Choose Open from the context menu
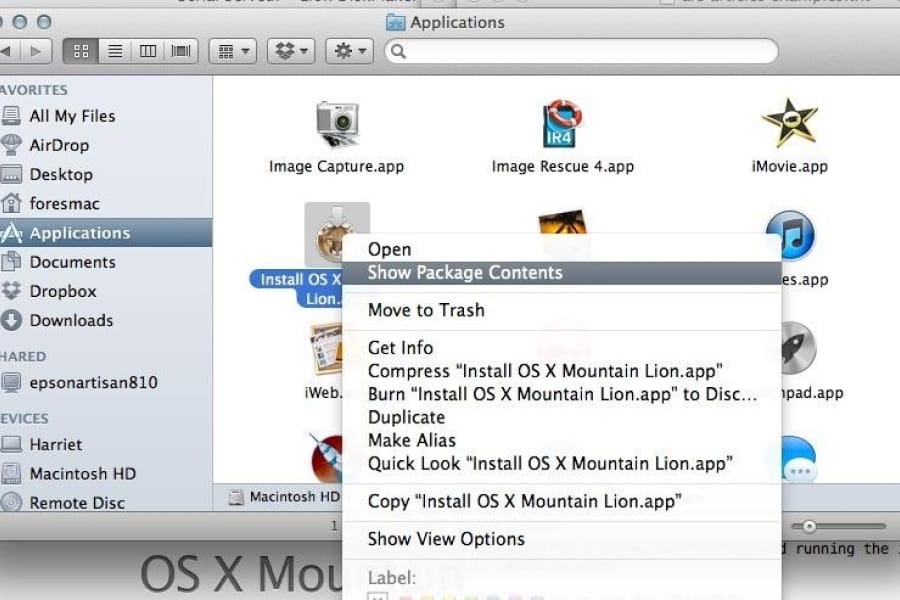Image resolution: width=900 pixels, height=600 pixels. (561, 249)
